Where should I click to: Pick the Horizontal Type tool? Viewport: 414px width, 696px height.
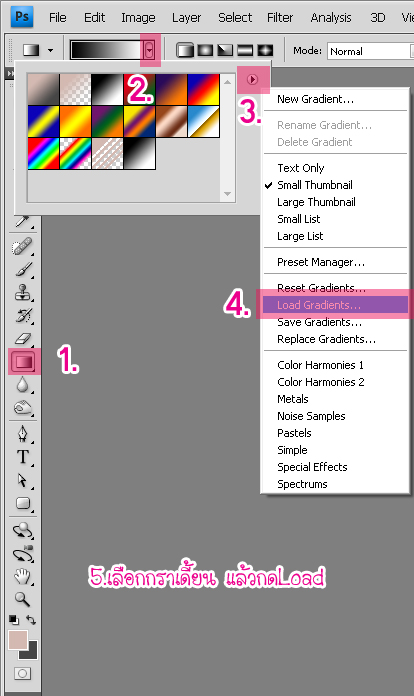[x=23, y=457]
